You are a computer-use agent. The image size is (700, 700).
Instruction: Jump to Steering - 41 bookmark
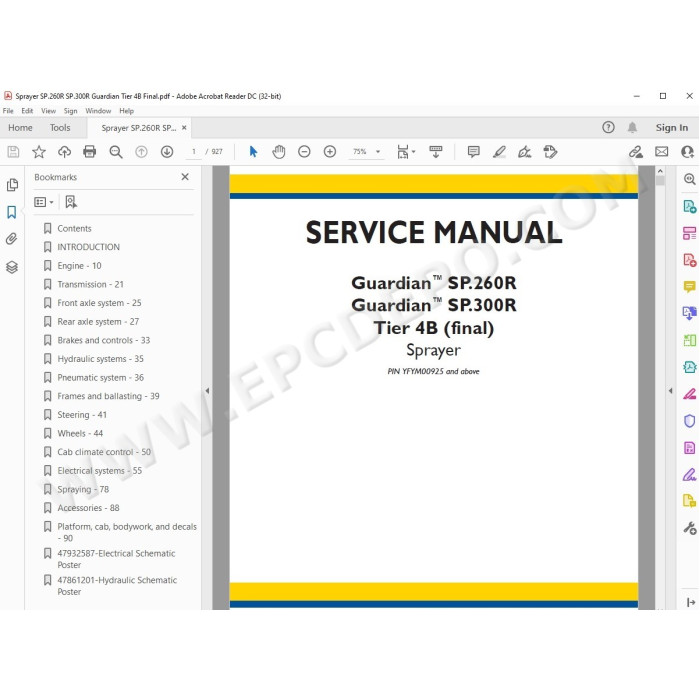[x=82, y=415]
